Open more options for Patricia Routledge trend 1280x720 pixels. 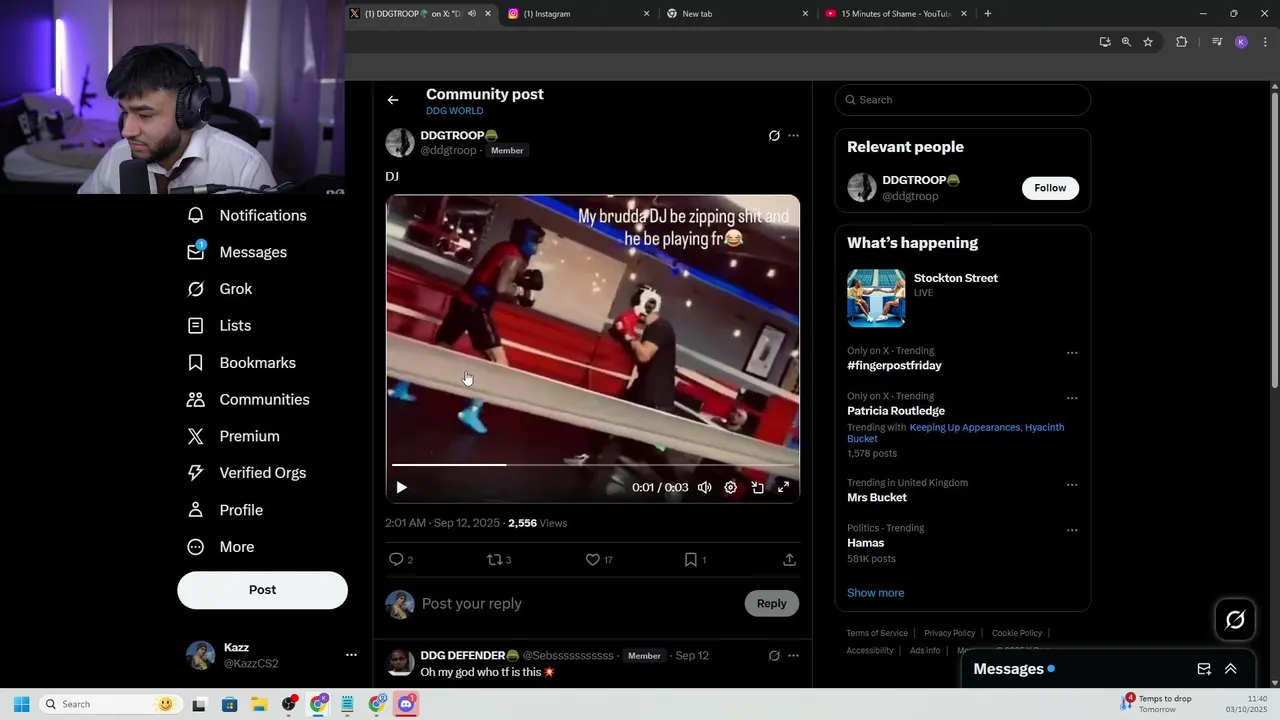(x=1072, y=398)
